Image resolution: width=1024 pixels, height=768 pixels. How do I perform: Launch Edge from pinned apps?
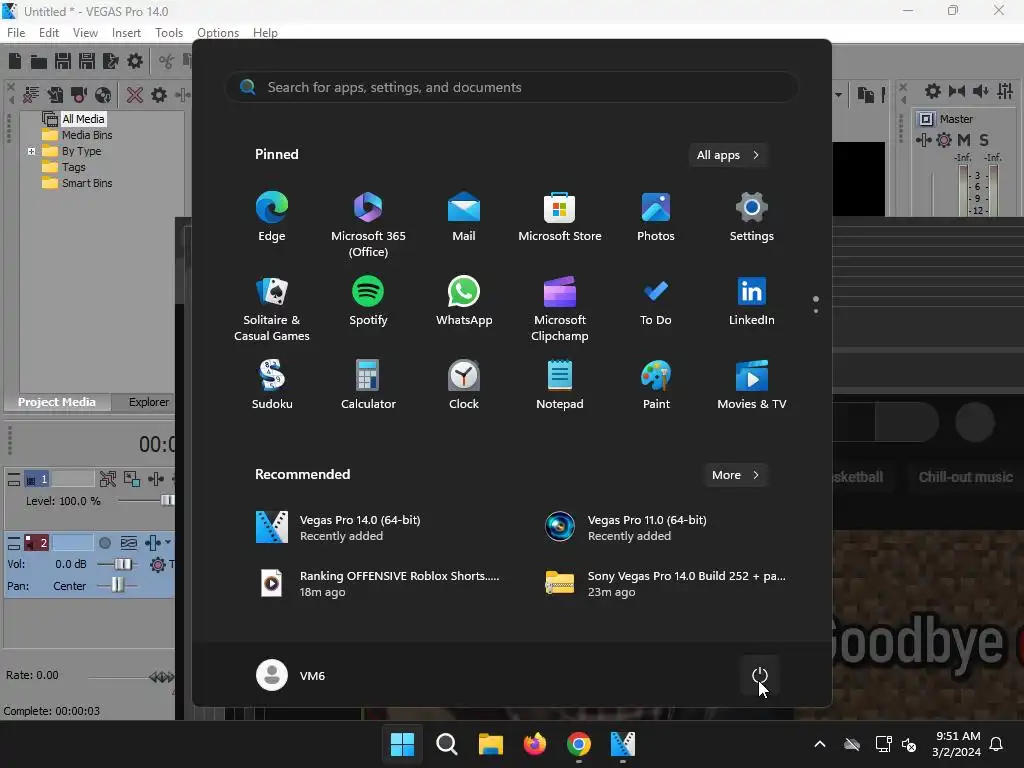(272, 217)
